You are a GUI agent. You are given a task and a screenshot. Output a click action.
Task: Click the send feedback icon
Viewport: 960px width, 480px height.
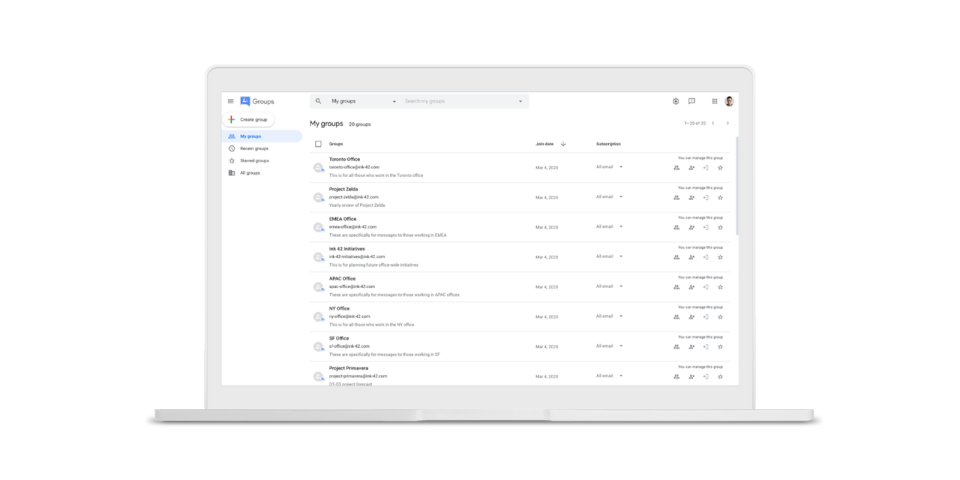click(692, 101)
